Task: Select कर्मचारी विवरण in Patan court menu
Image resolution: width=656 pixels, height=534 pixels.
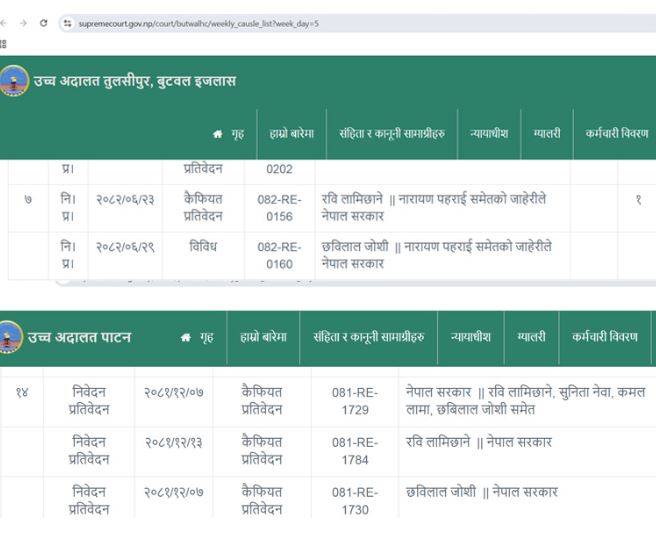Action: (x=604, y=338)
